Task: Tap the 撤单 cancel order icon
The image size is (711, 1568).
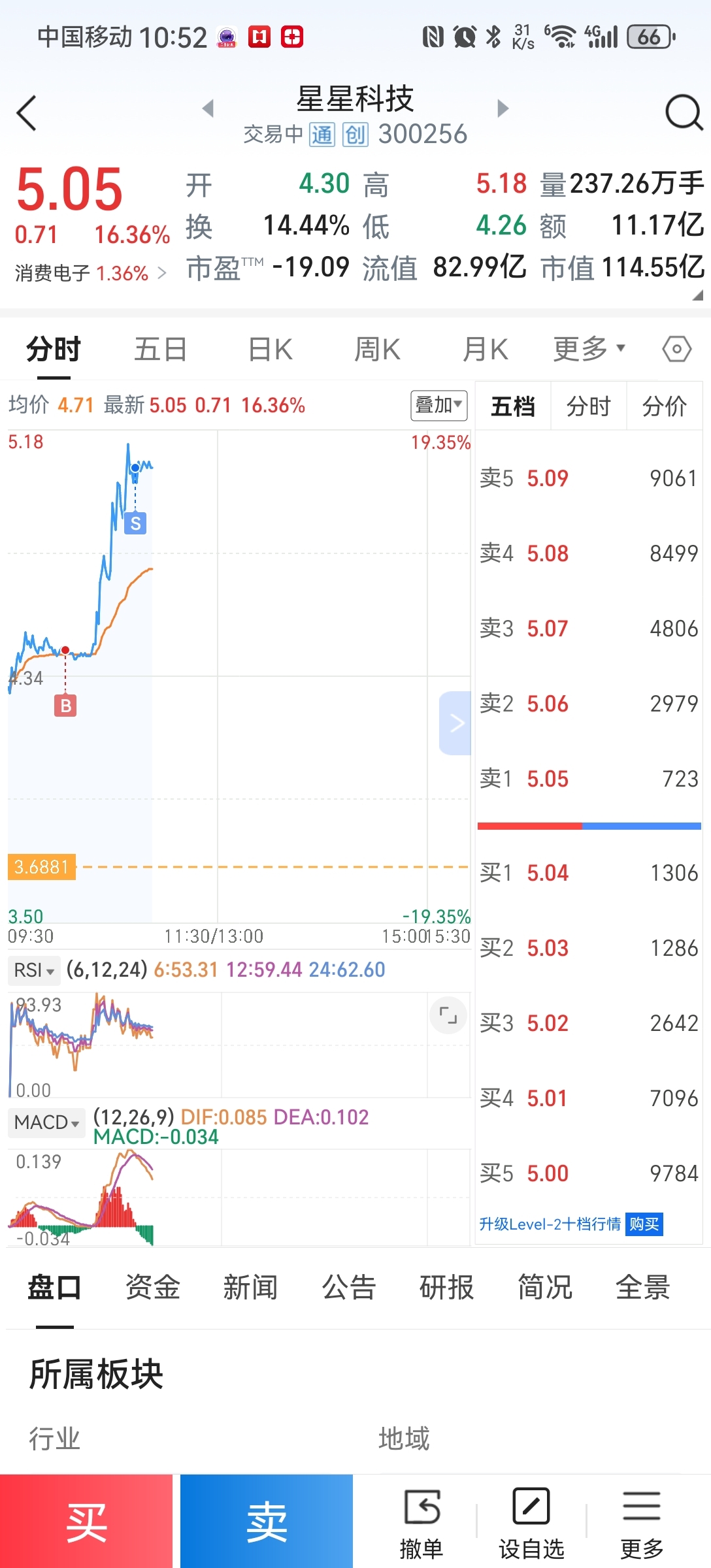Action: [422, 1507]
